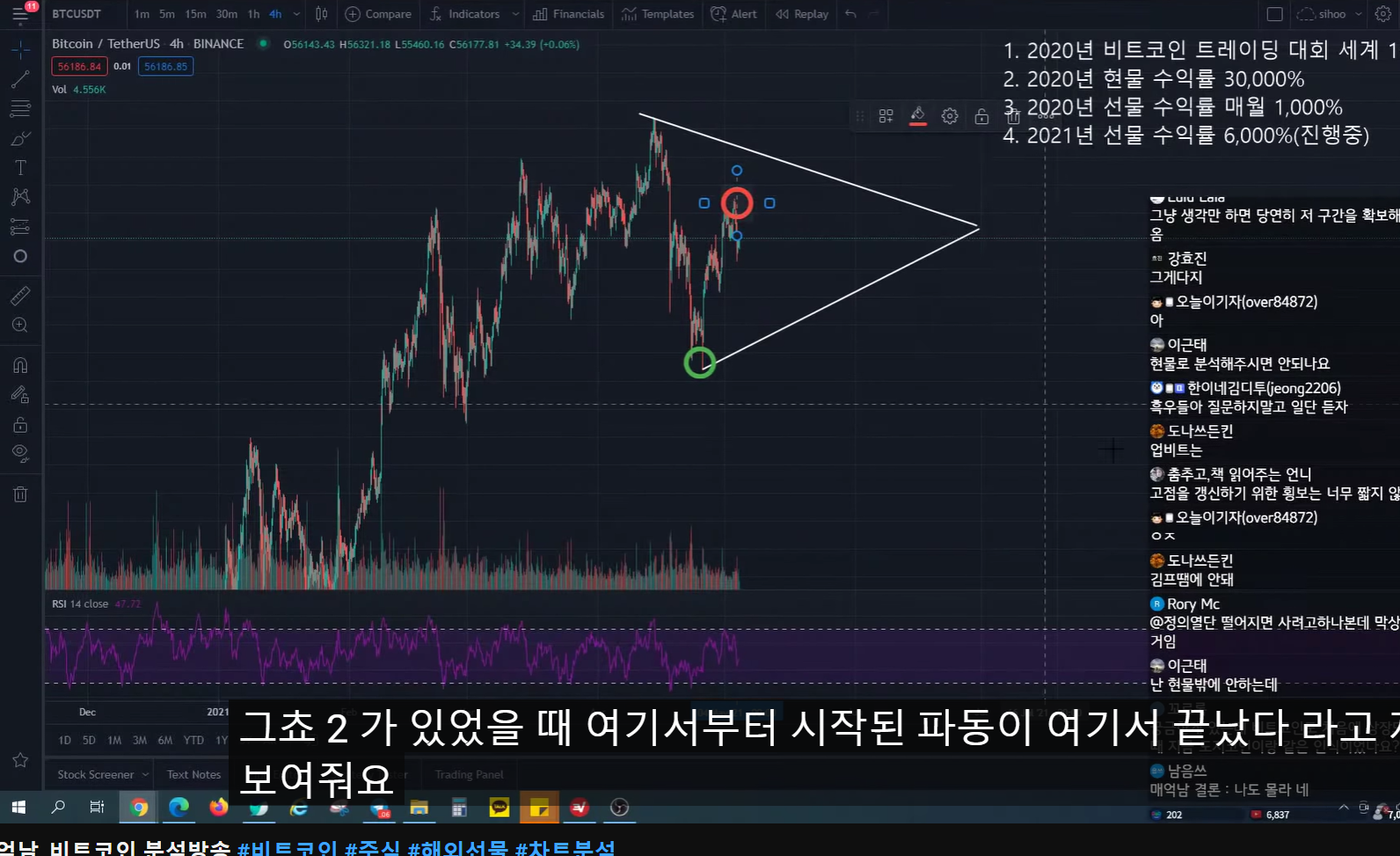The width and height of the screenshot is (1400, 856).
Task: Set date range to 5D
Action: coord(89,741)
